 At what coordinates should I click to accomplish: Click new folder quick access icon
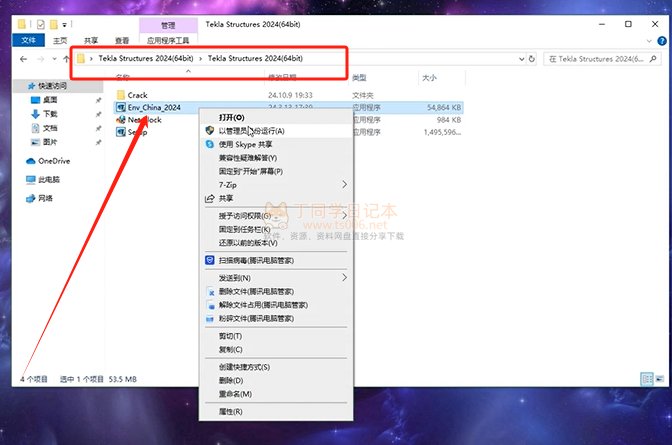[x=54, y=24]
